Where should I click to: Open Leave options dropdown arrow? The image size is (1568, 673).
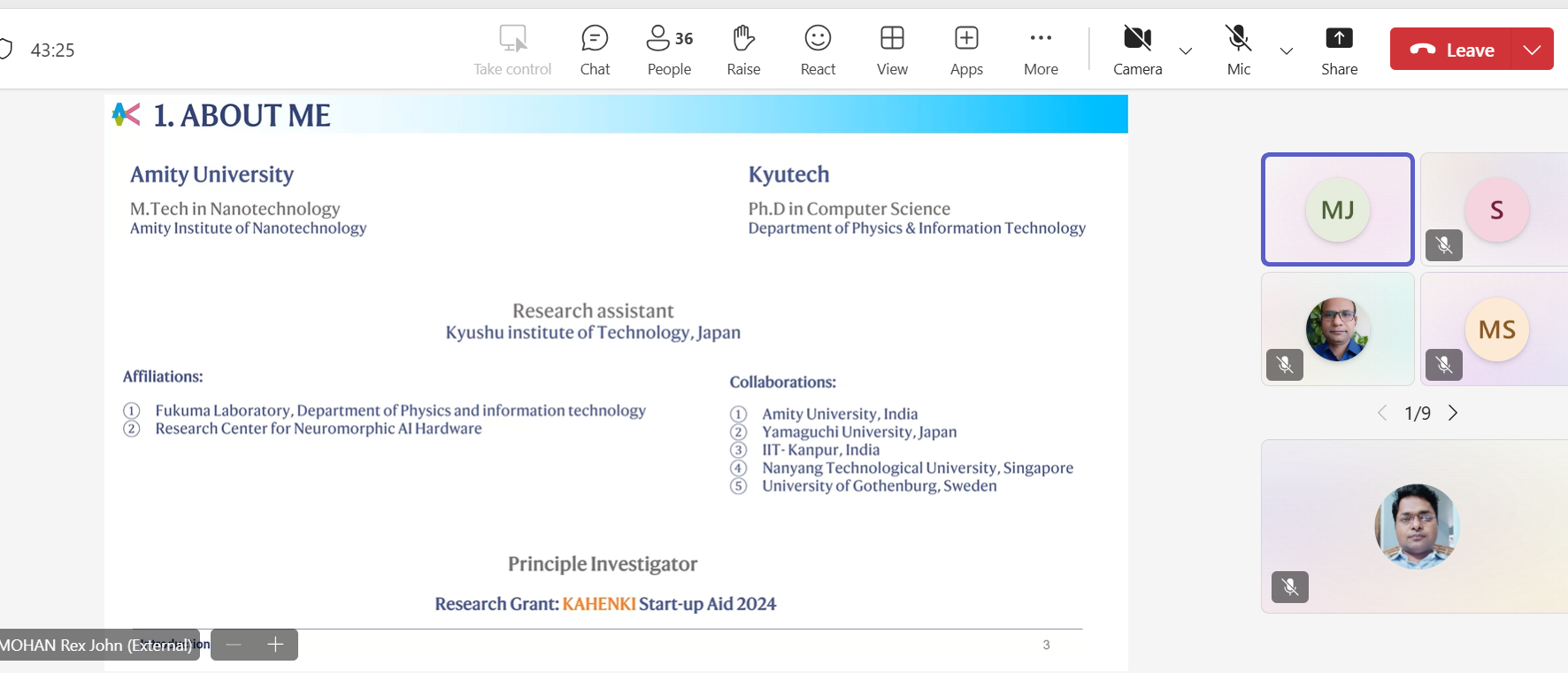[1533, 50]
